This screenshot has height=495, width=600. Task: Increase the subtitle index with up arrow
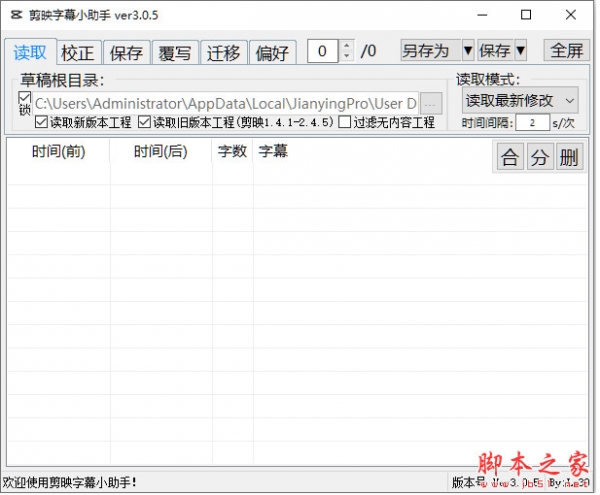(x=347, y=46)
